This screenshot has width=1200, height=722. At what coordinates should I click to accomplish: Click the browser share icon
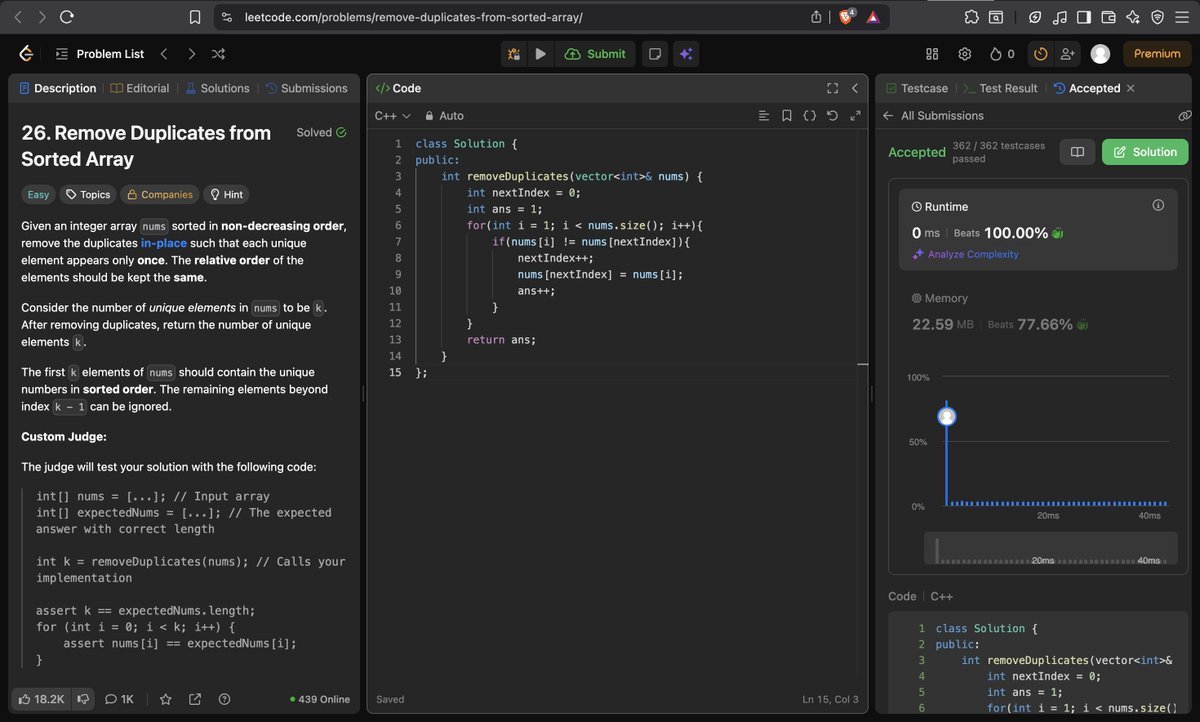[x=817, y=17]
